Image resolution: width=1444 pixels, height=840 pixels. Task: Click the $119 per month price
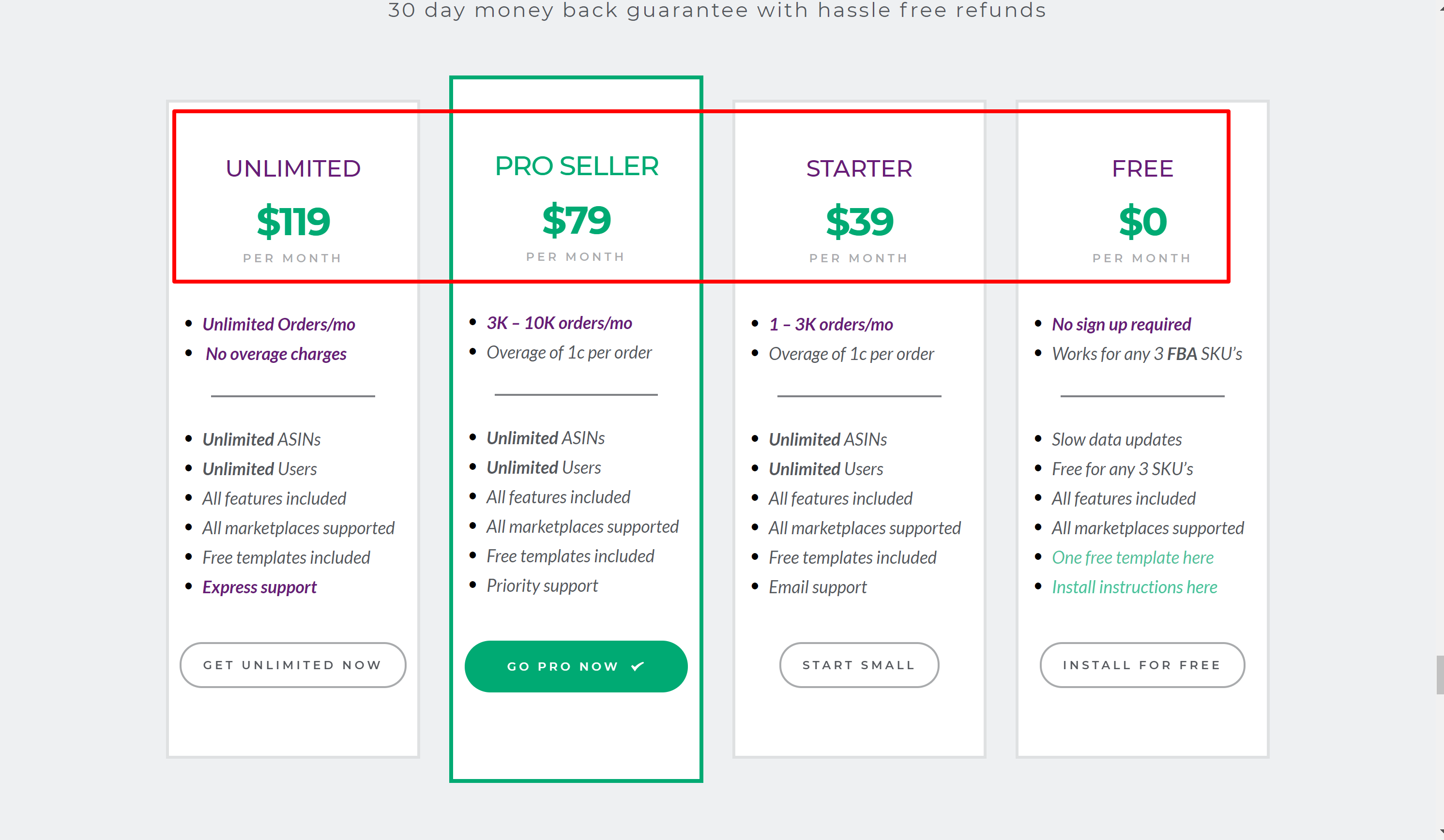coord(293,222)
